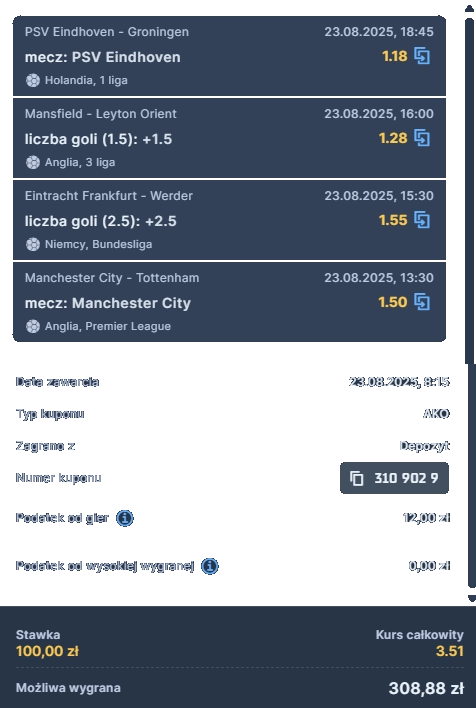Open info icon next to Podatek od gier
Viewport: 476px width, 708px height.
pyautogui.click(x=125, y=518)
